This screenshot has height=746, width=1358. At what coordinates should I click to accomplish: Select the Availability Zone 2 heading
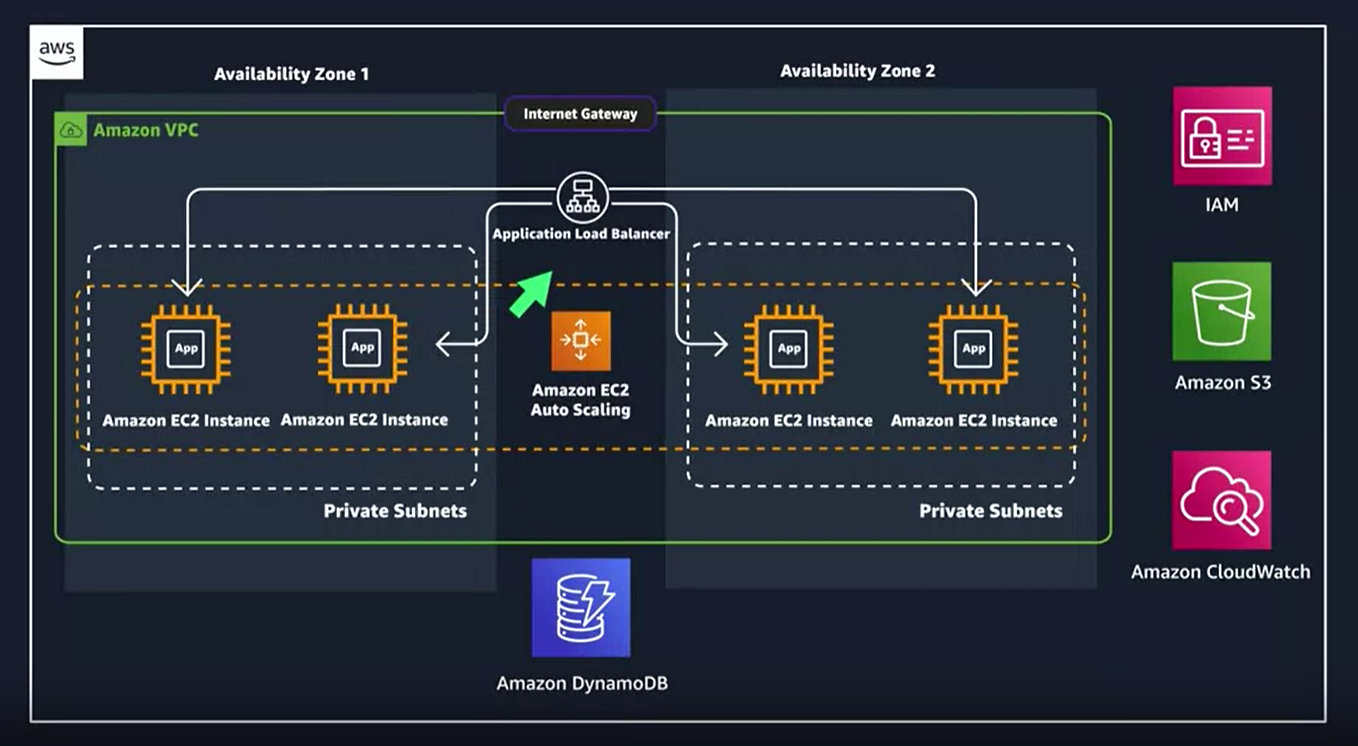tap(857, 70)
